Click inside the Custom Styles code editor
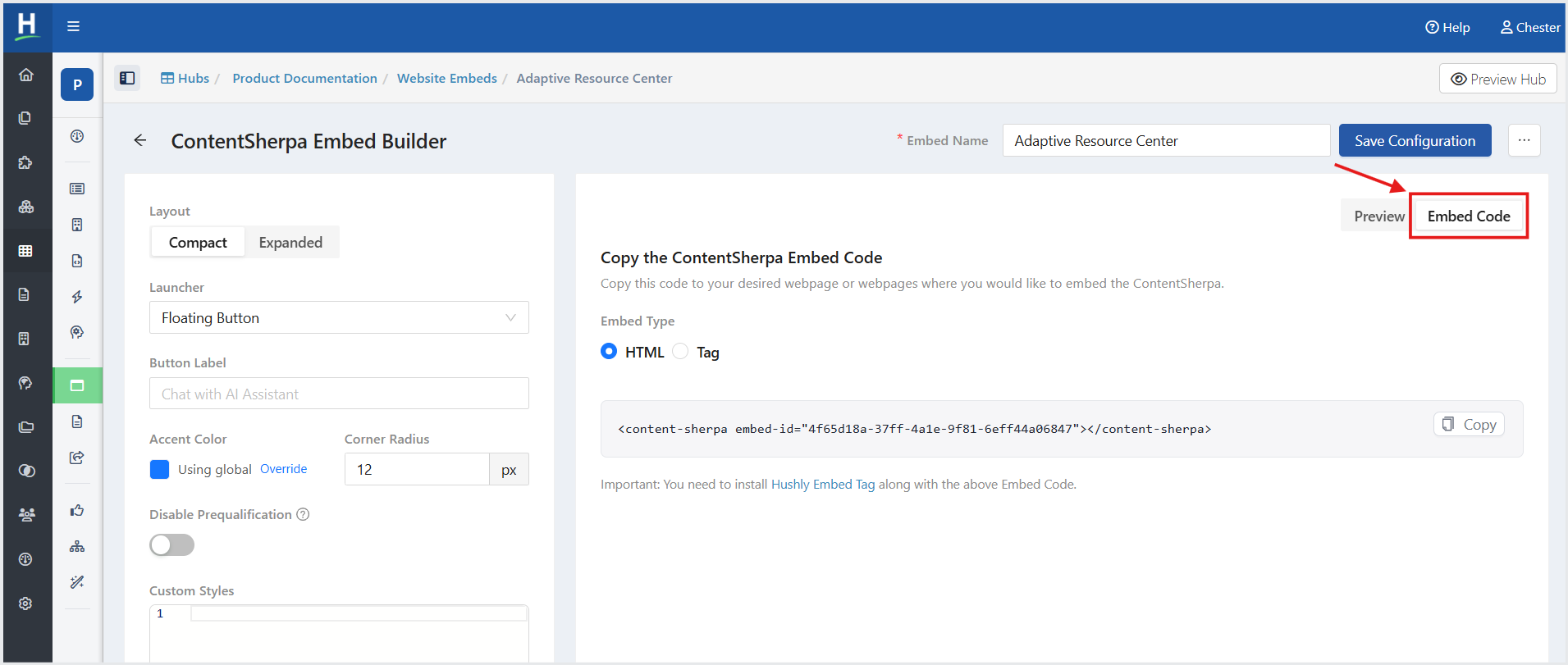The height and width of the screenshot is (665, 1568). point(339,633)
